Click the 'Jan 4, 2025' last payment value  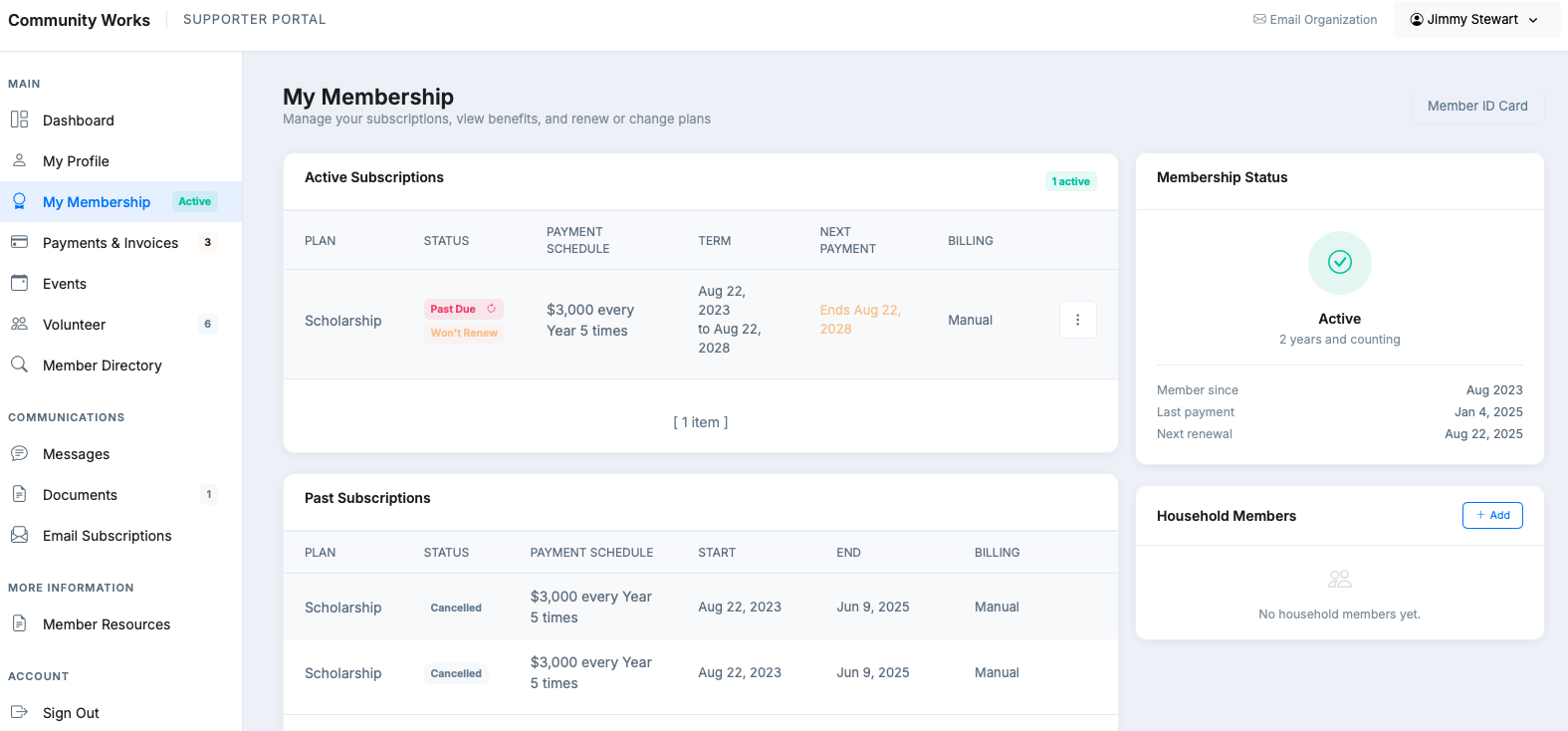(1488, 411)
